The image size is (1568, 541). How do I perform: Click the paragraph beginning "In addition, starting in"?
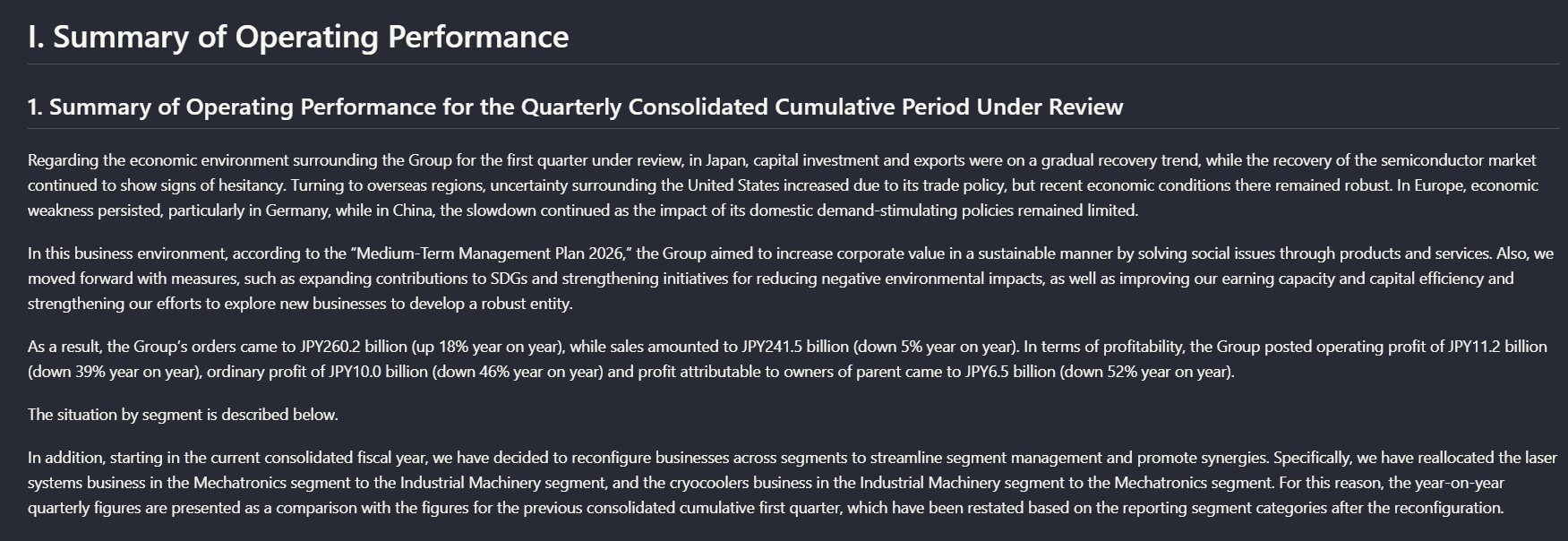point(793,483)
